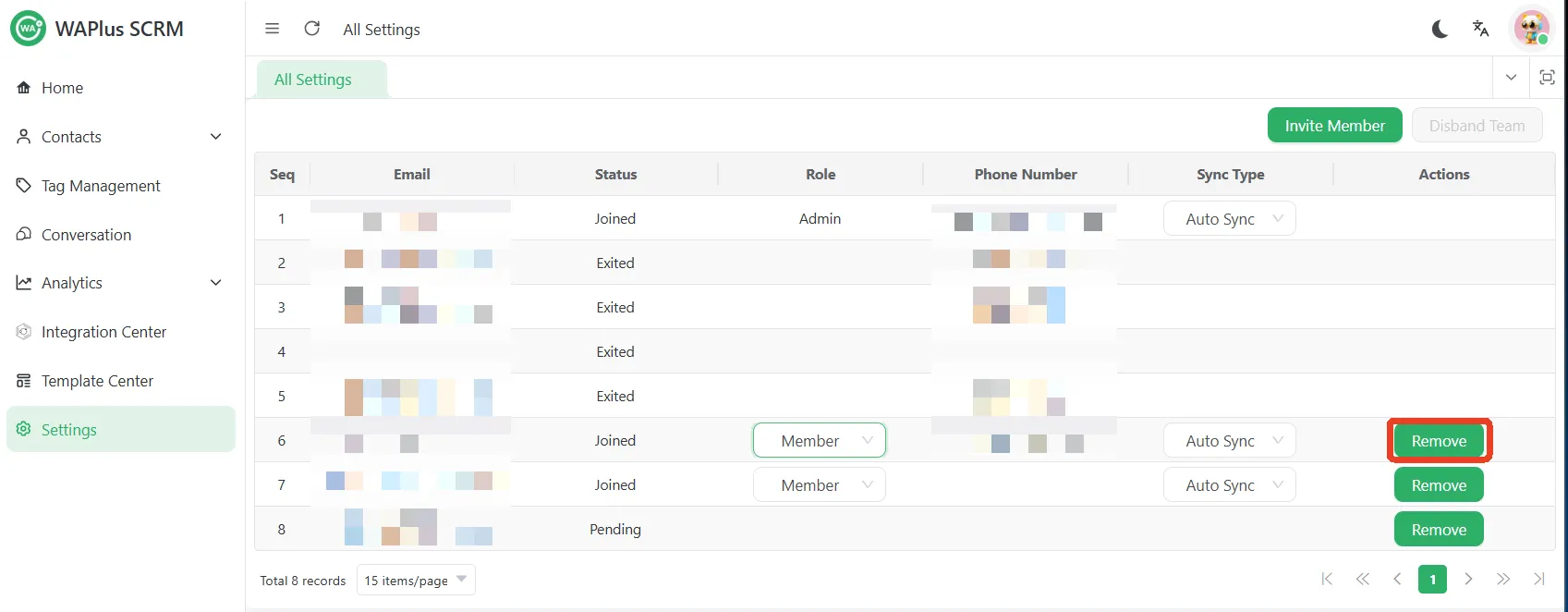Open the user avatar profile menu
Image resolution: width=1568 pixels, height=612 pixels.
click(x=1531, y=29)
